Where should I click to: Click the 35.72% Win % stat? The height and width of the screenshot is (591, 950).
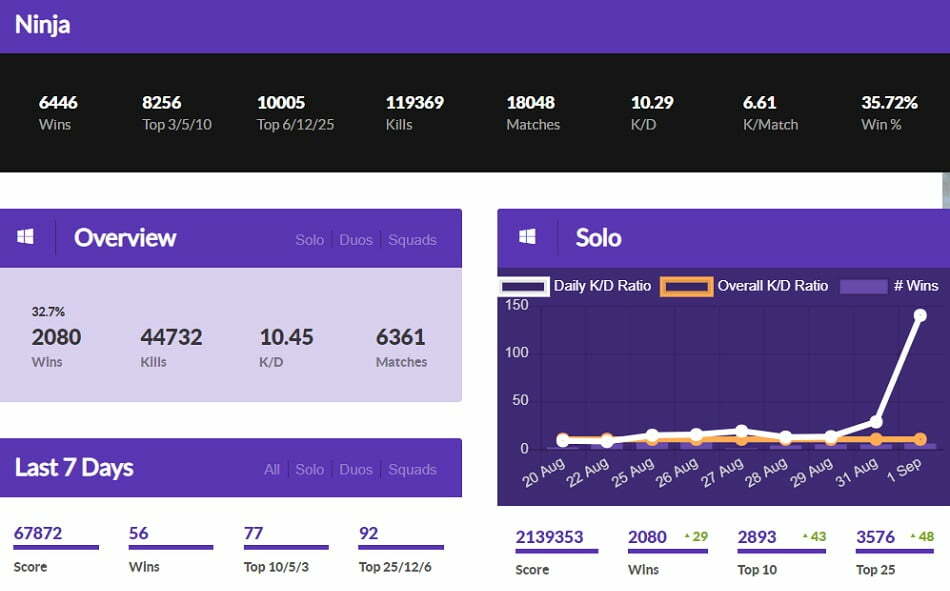pyautogui.click(x=889, y=113)
